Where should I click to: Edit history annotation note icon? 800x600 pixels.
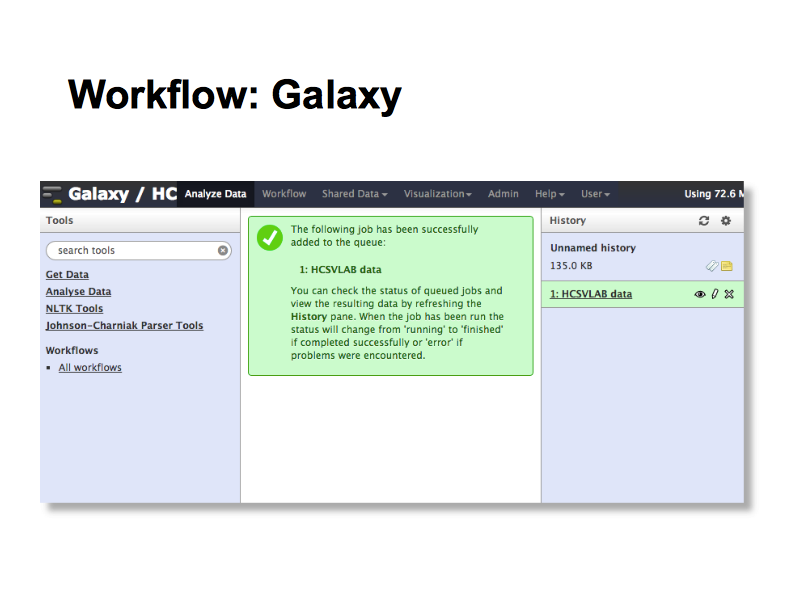(727, 266)
